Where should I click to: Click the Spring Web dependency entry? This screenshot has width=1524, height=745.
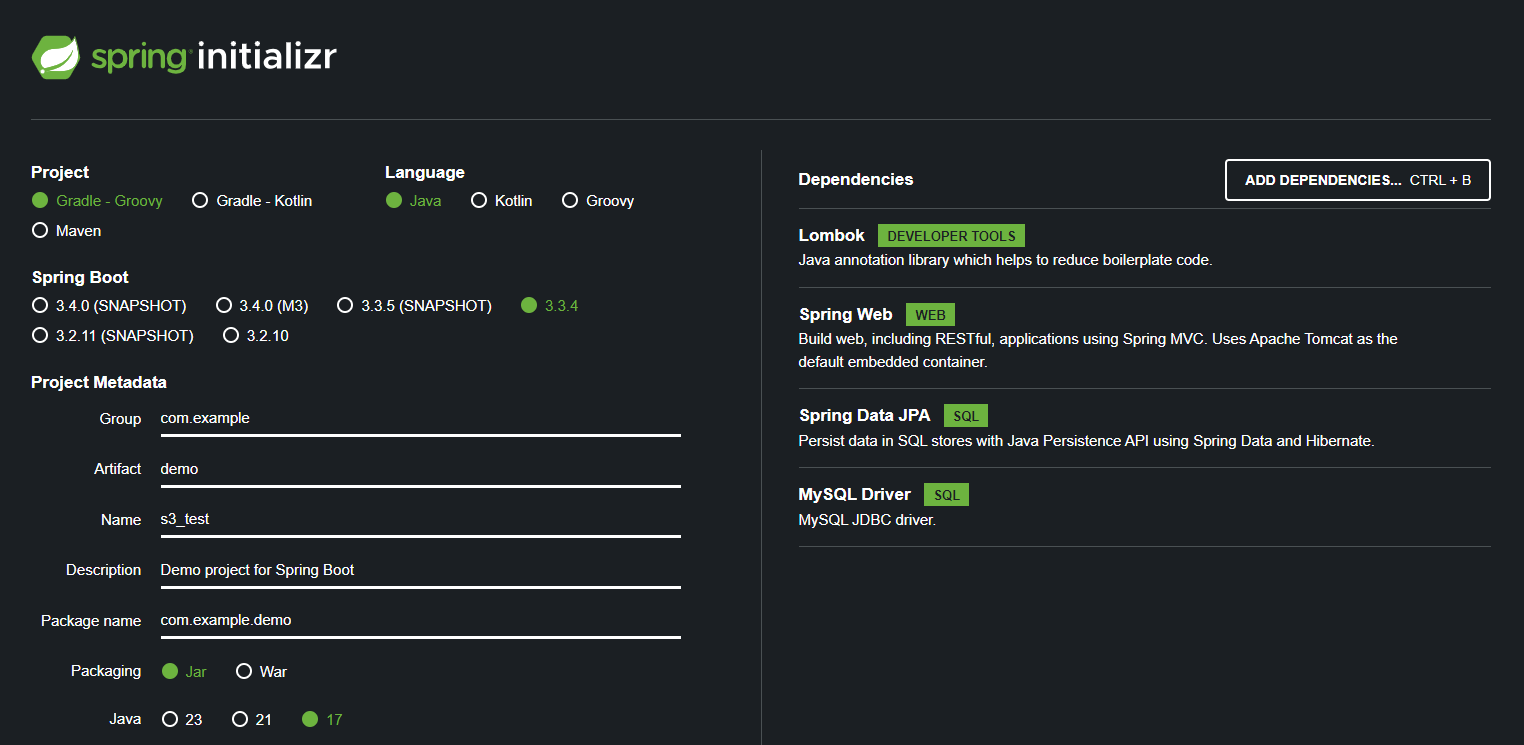pos(1144,338)
